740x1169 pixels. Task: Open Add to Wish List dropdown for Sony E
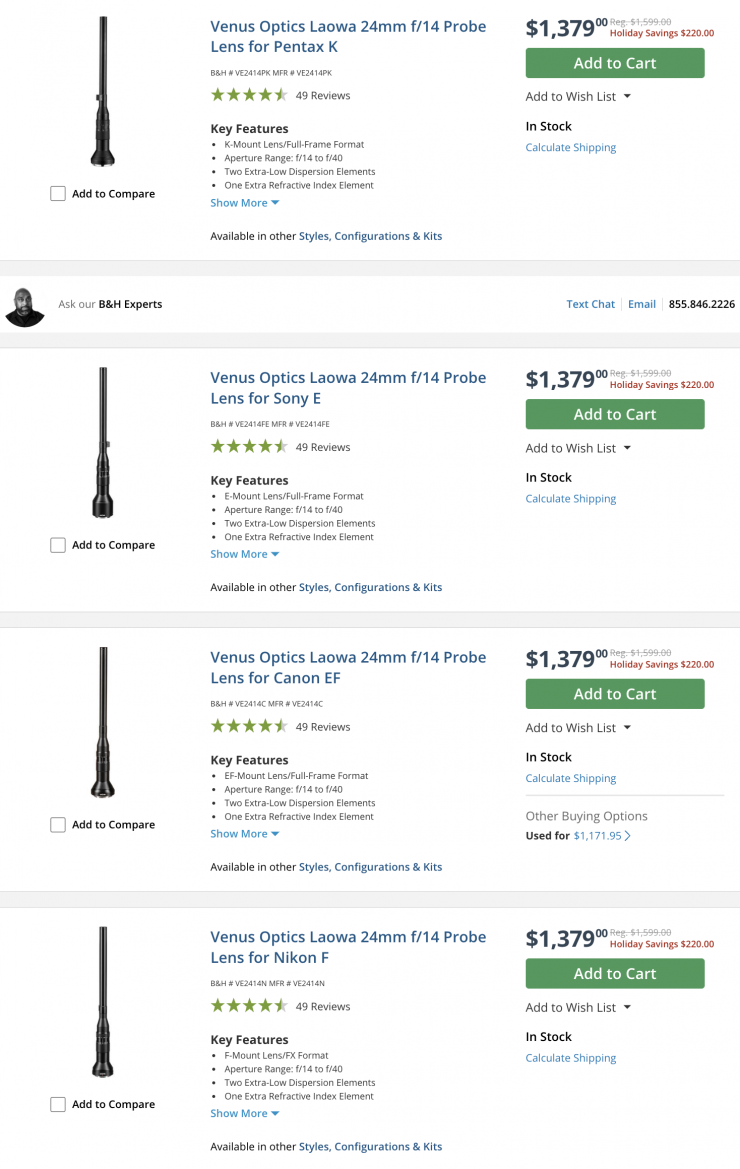578,448
